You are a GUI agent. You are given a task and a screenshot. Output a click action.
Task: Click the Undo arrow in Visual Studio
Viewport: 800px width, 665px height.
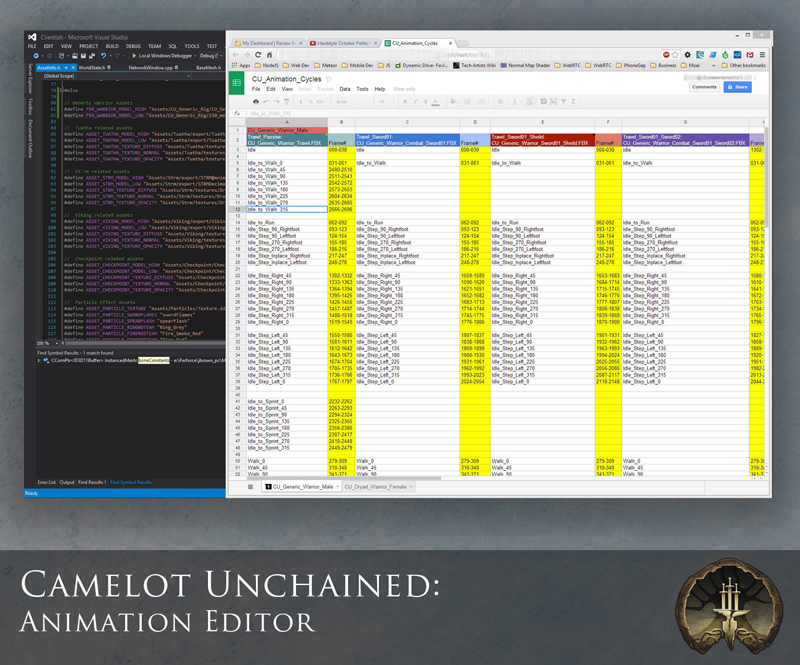[x=104, y=56]
